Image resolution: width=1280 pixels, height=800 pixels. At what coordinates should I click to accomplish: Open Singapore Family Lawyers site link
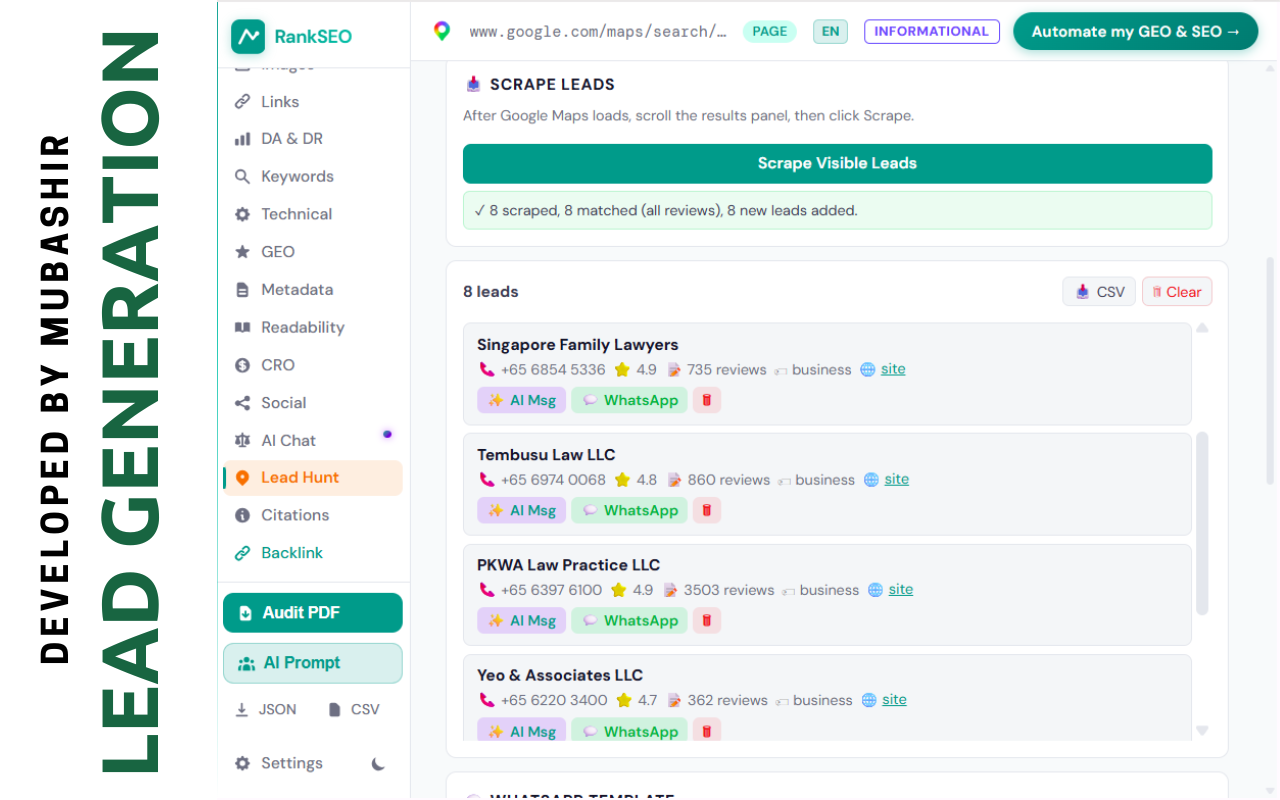pos(893,369)
